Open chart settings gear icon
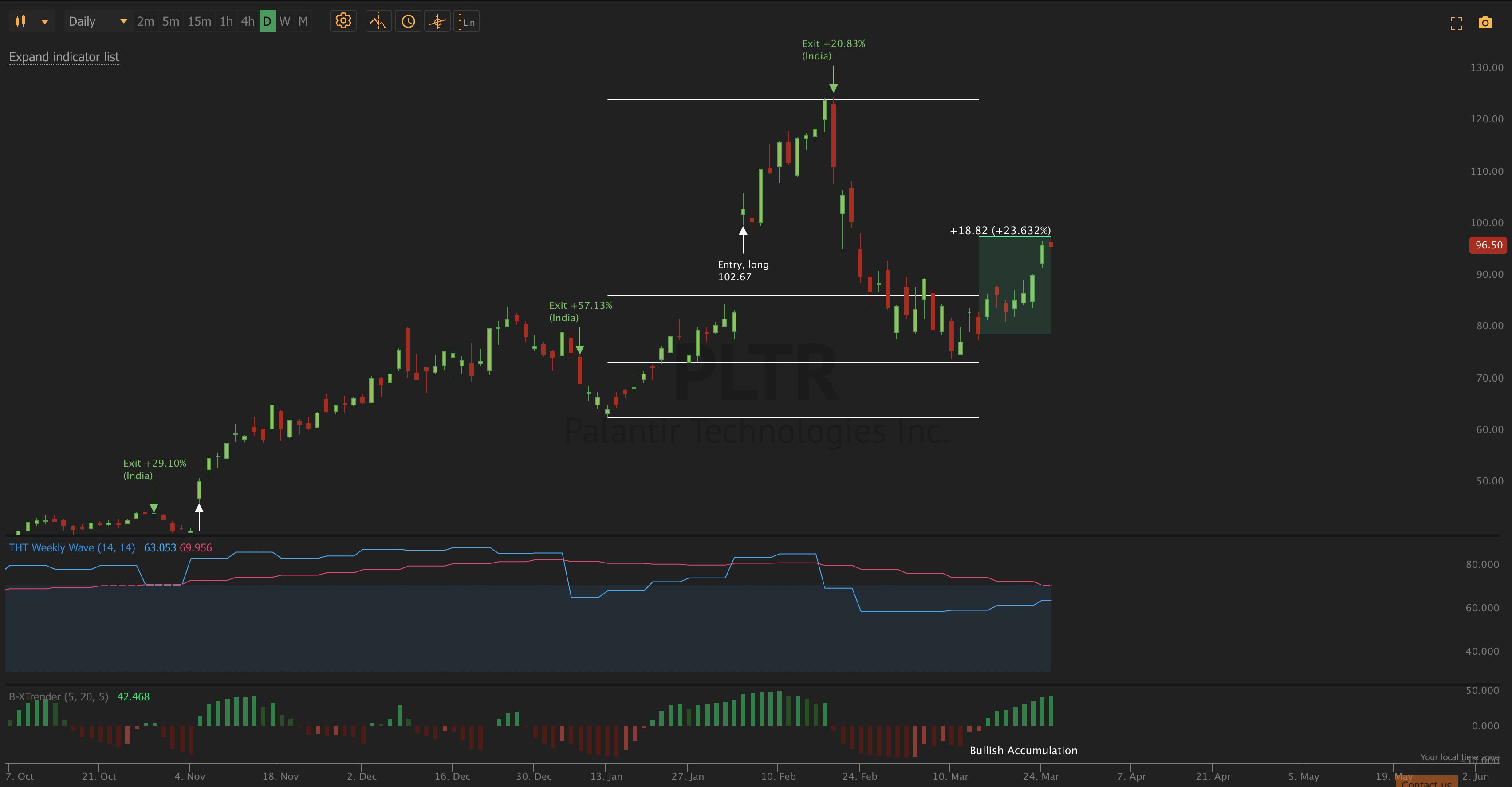The height and width of the screenshot is (787, 1512). coord(343,22)
